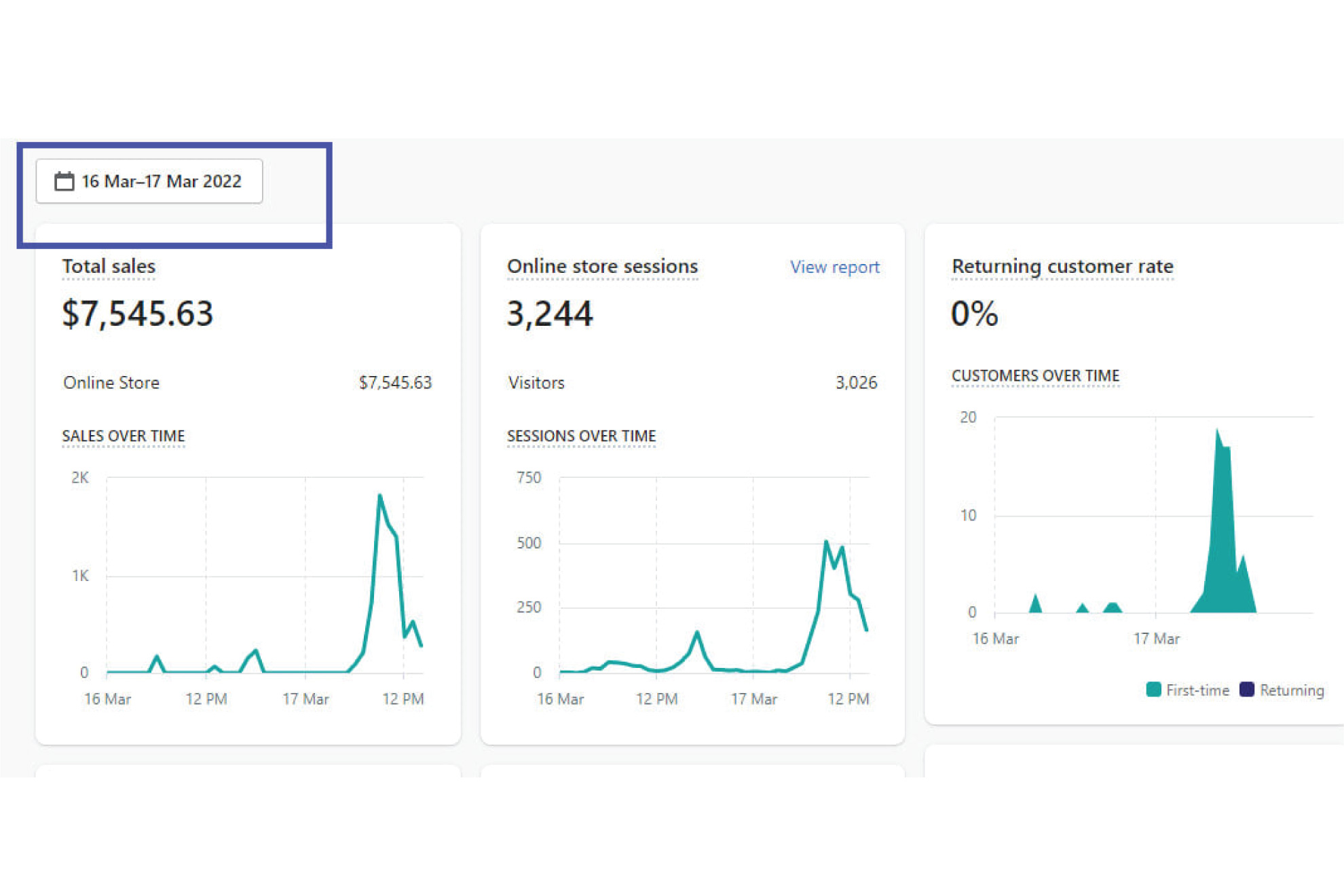Click the dark blue Returning legend swatch
The width and height of the screenshot is (1344, 896).
[1246, 690]
